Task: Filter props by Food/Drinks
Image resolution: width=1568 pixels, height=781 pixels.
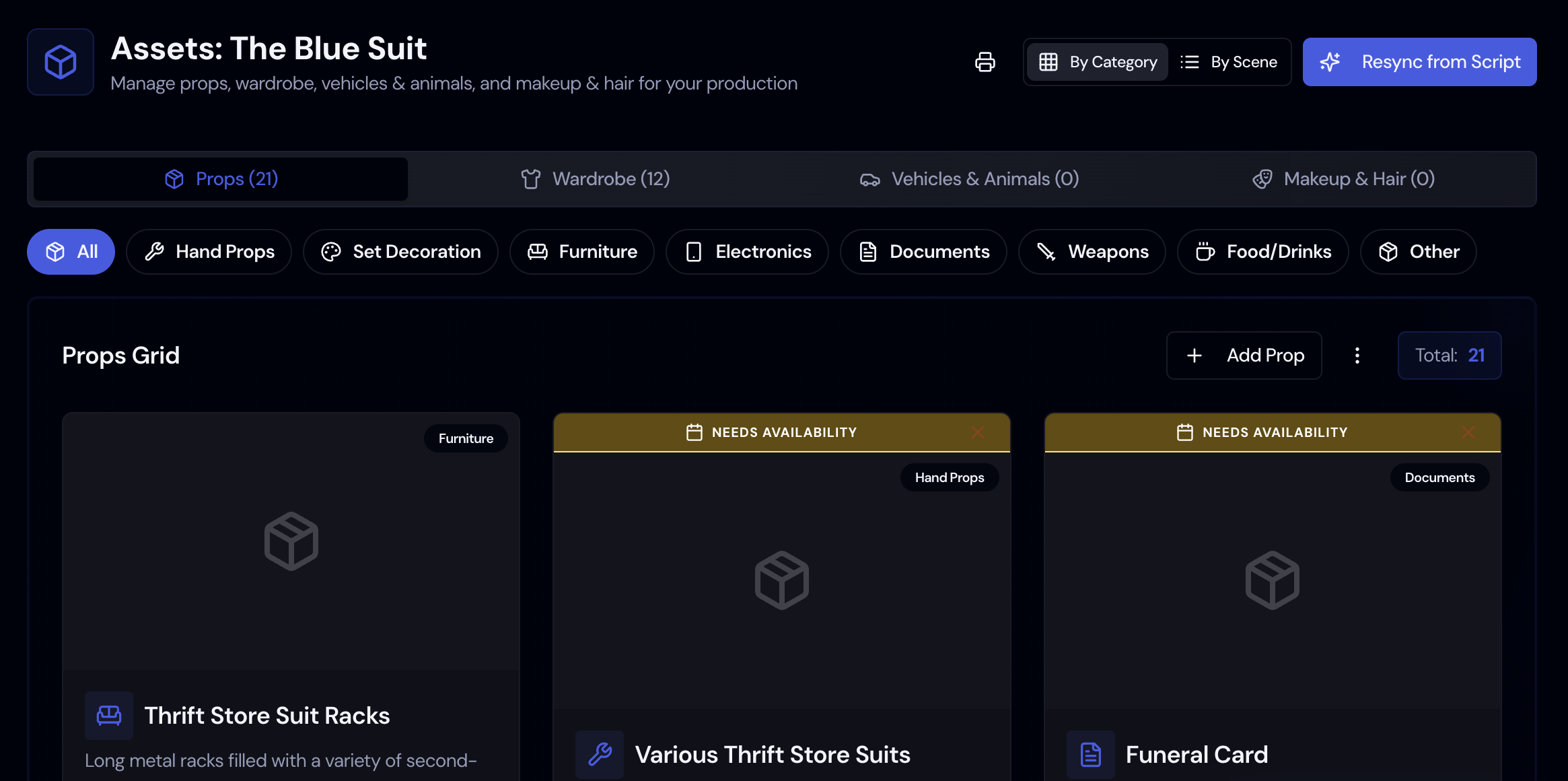Action: pyautogui.click(x=1262, y=252)
